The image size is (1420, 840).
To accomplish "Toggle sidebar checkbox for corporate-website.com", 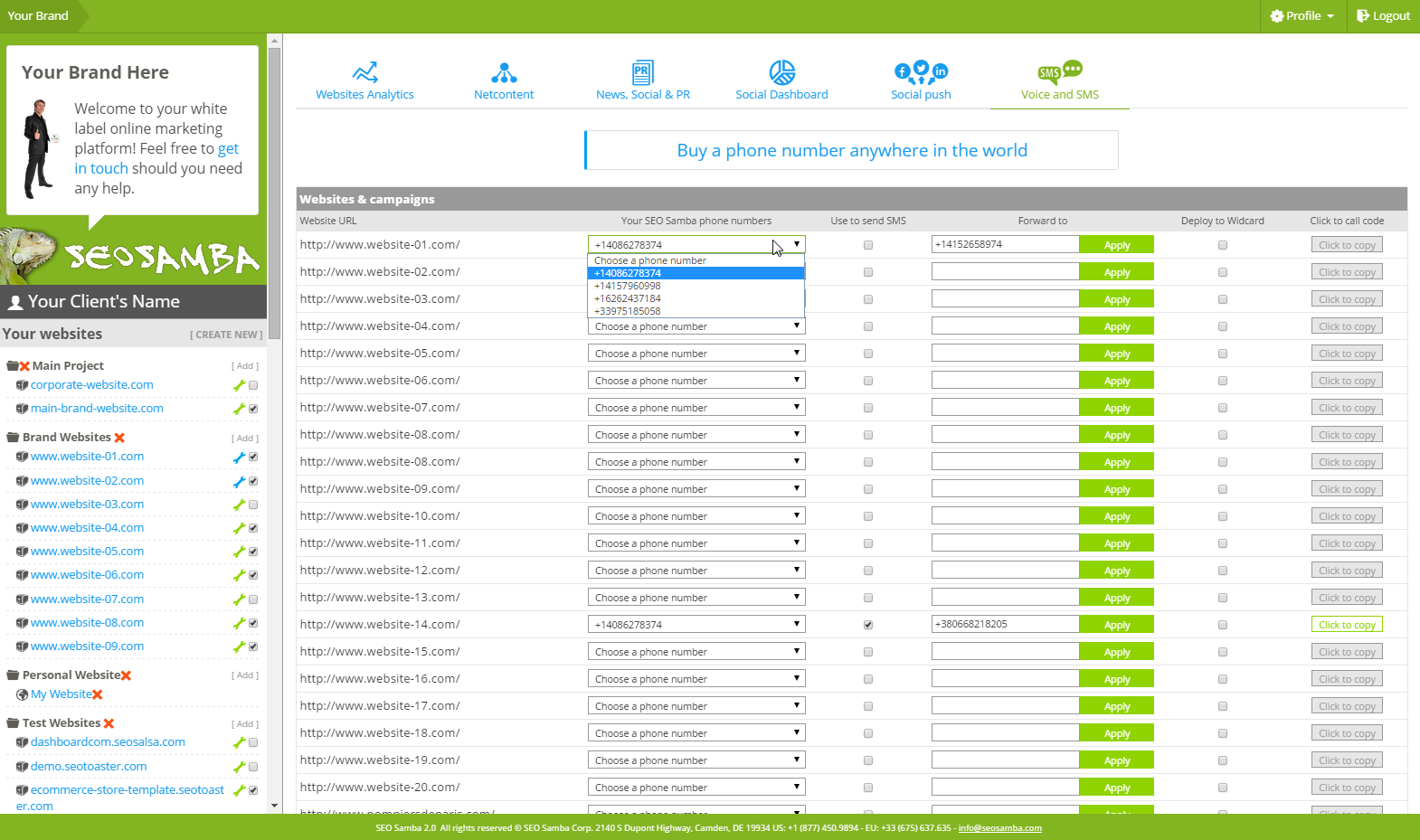I will [x=253, y=385].
